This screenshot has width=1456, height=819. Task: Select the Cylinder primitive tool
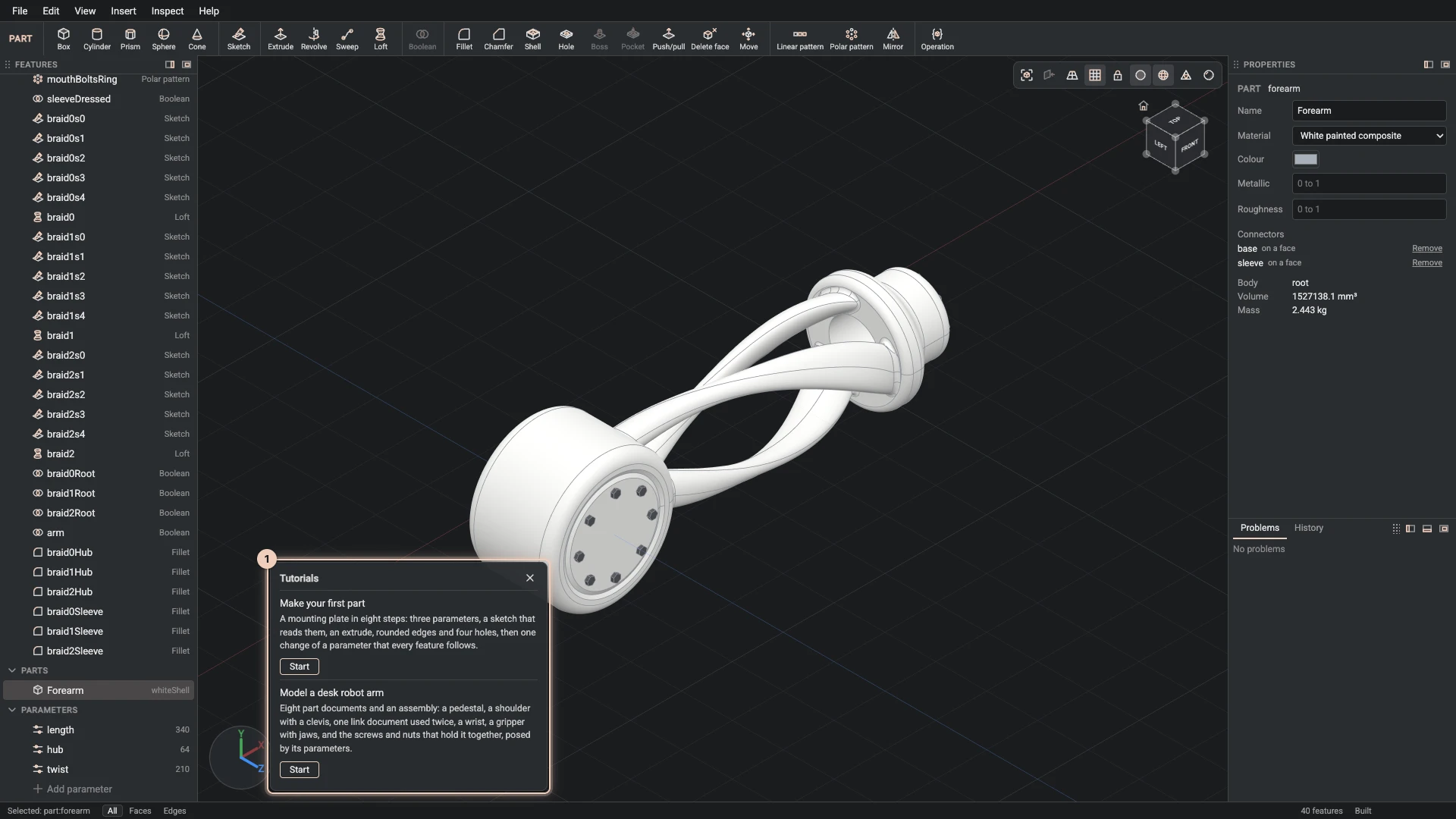coord(96,39)
